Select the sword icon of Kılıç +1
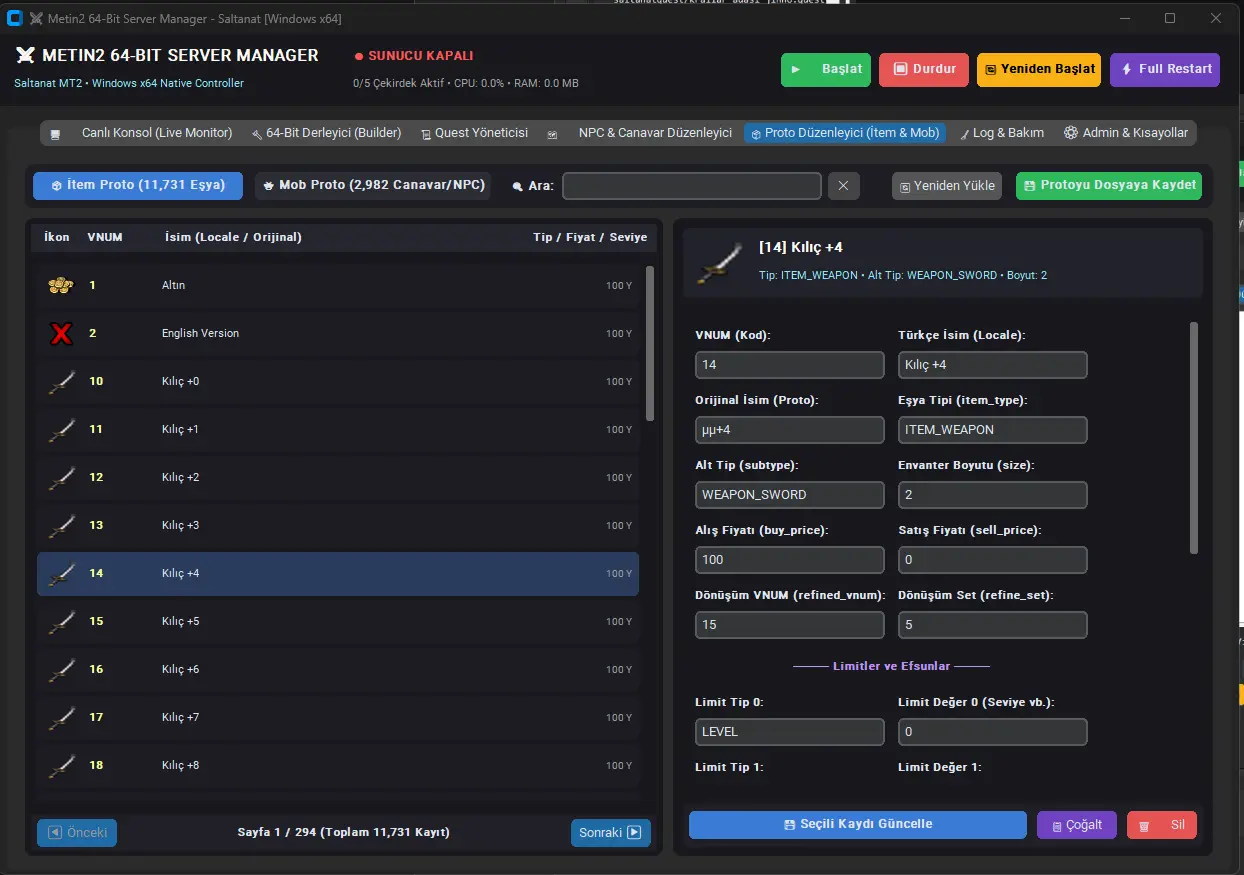The image size is (1244, 875). click(61, 430)
